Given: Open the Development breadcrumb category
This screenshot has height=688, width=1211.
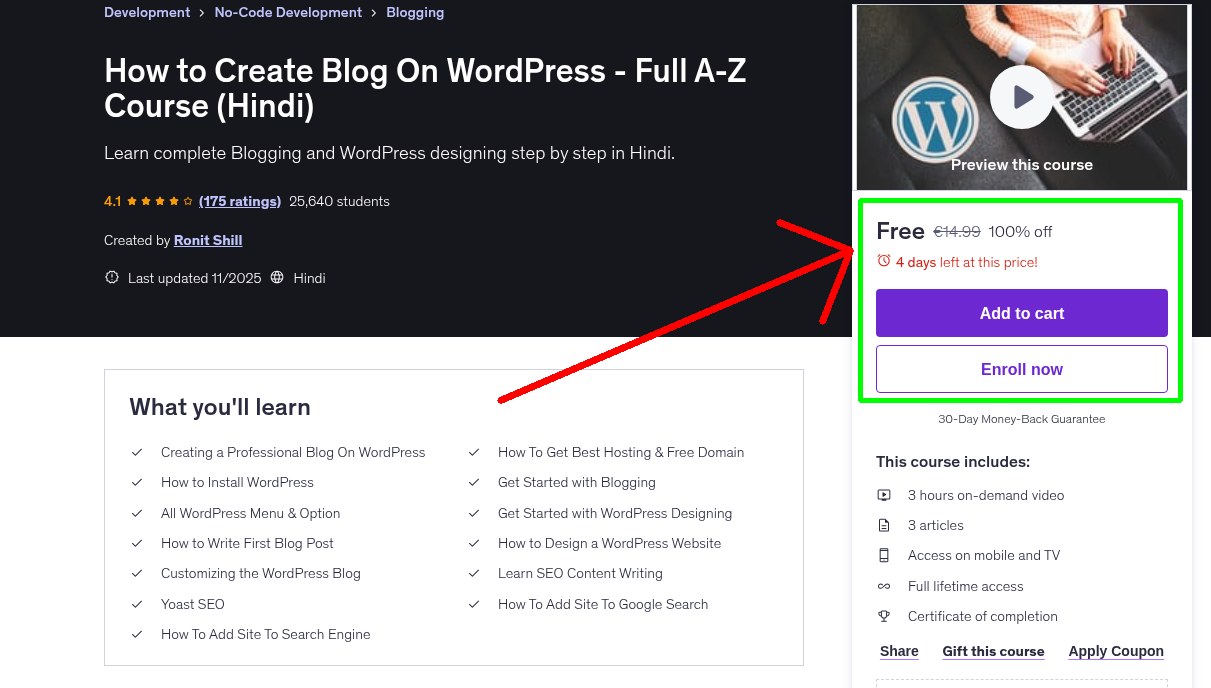Looking at the screenshot, I should coord(147,12).
